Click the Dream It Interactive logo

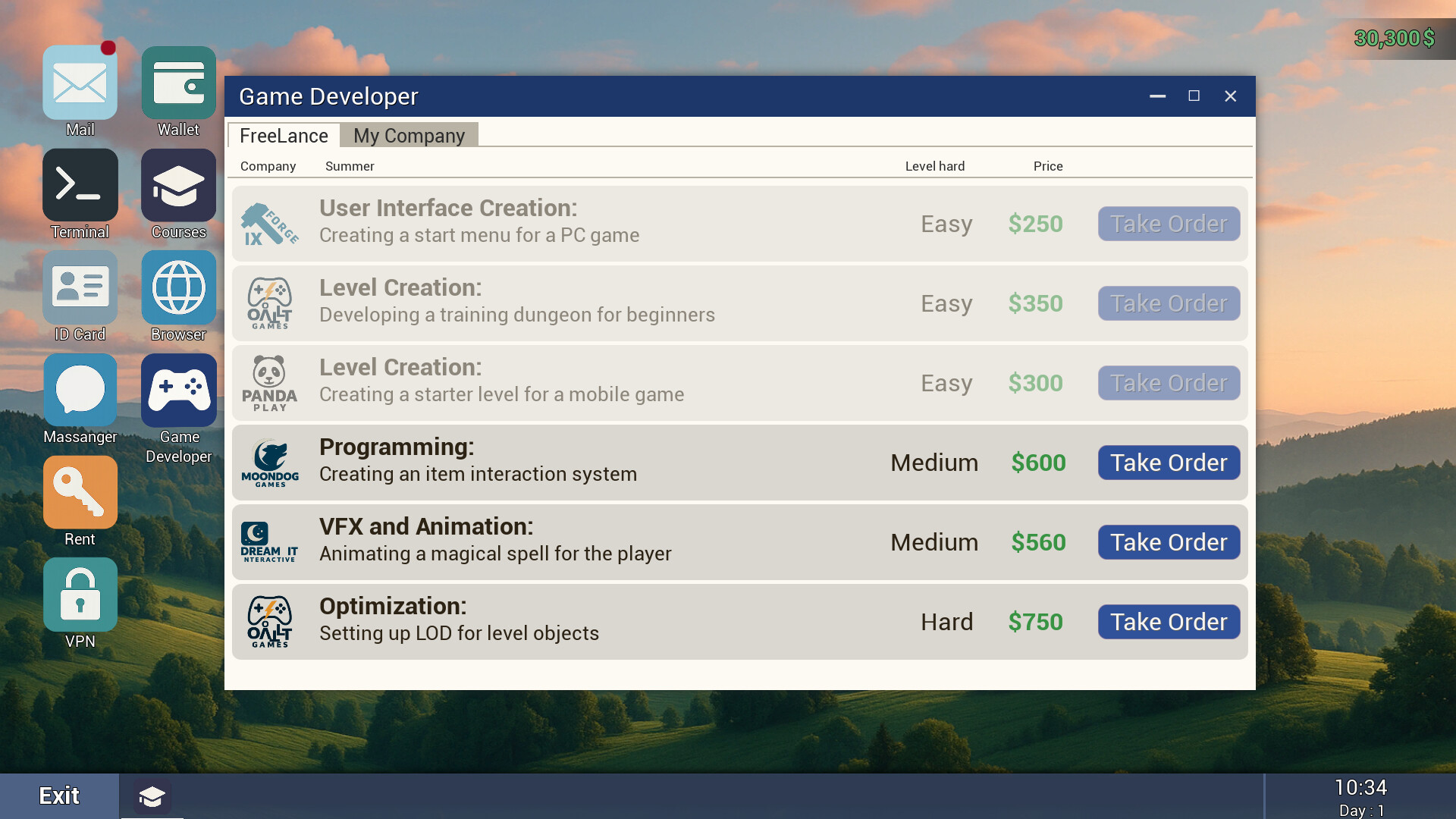[268, 541]
